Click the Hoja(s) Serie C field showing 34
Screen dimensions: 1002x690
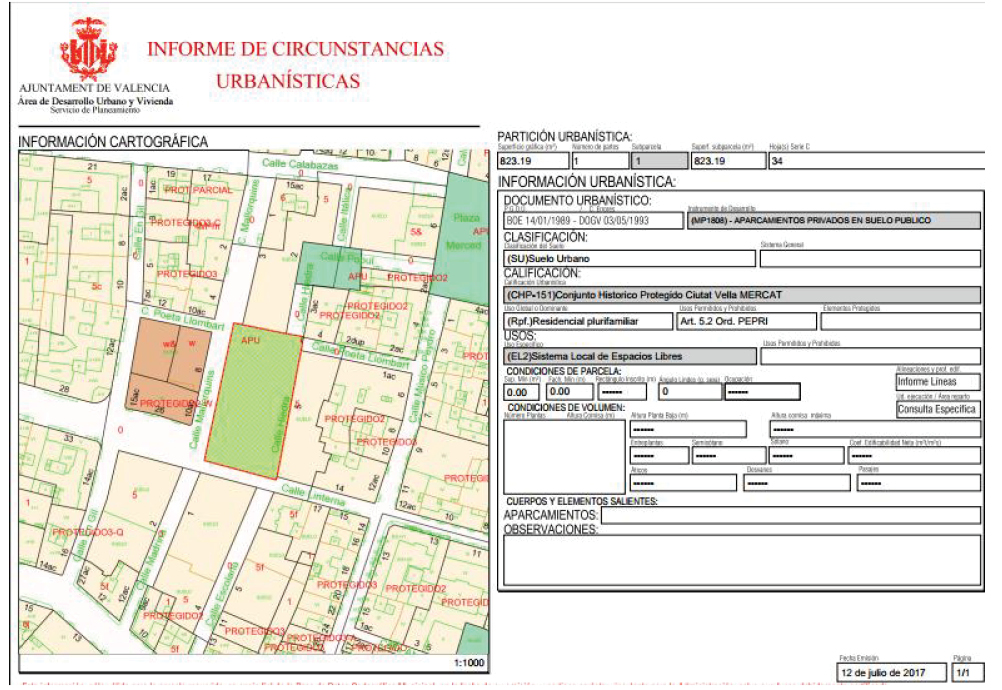coord(875,161)
